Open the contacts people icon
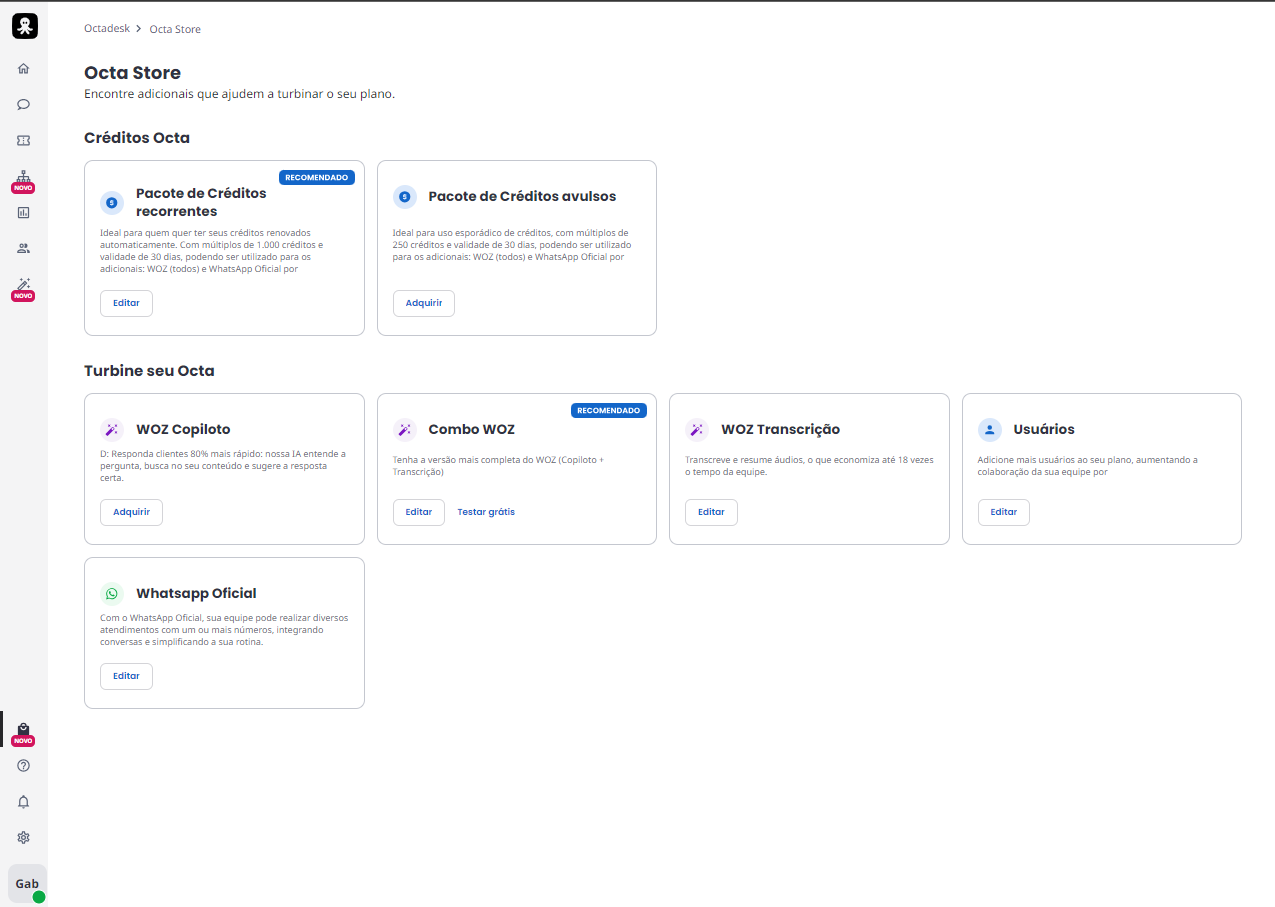 point(24,248)
